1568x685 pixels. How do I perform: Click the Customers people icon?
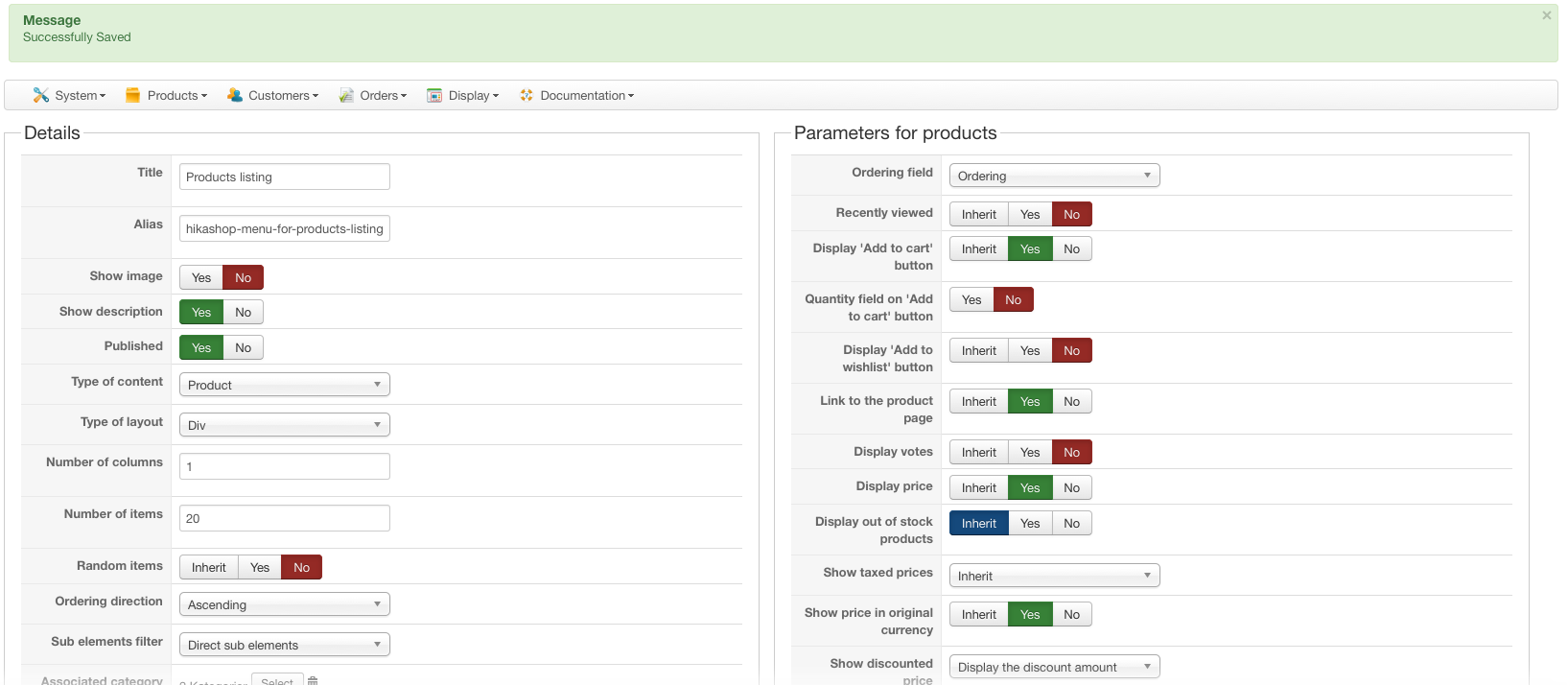pyautogui.click(x=235, y=95)
